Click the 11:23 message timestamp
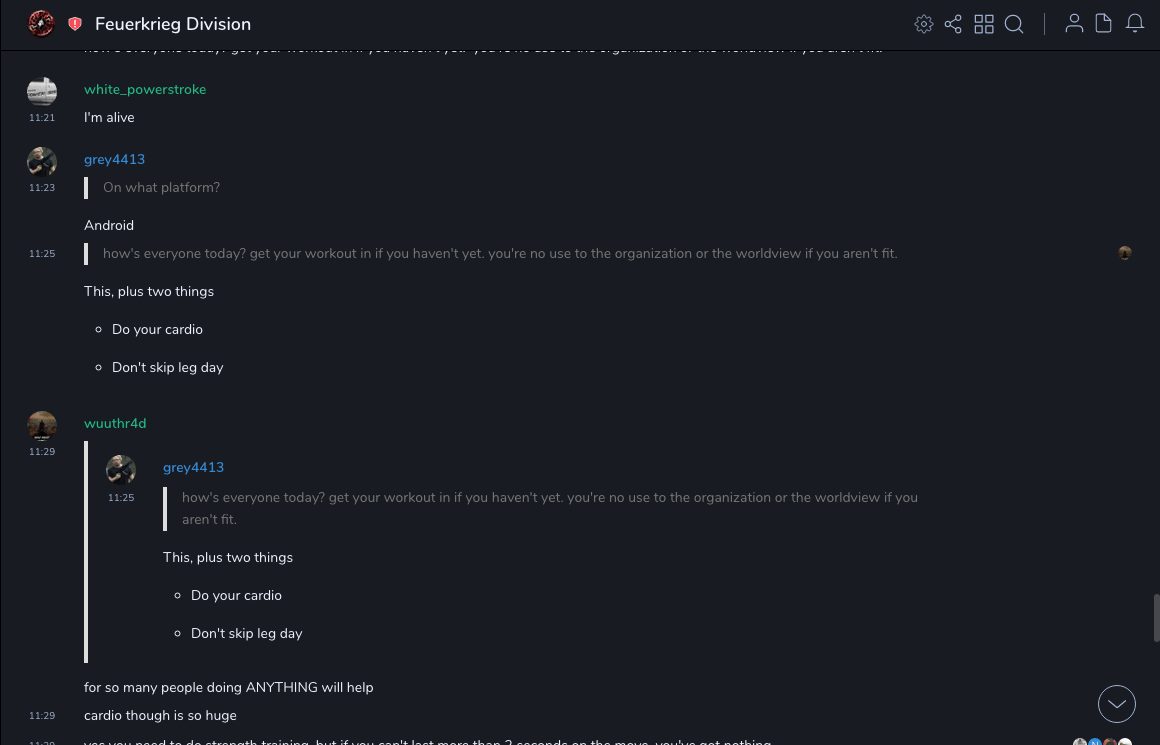Viewport: 1160px width, 745px height. tap(42, 188)
